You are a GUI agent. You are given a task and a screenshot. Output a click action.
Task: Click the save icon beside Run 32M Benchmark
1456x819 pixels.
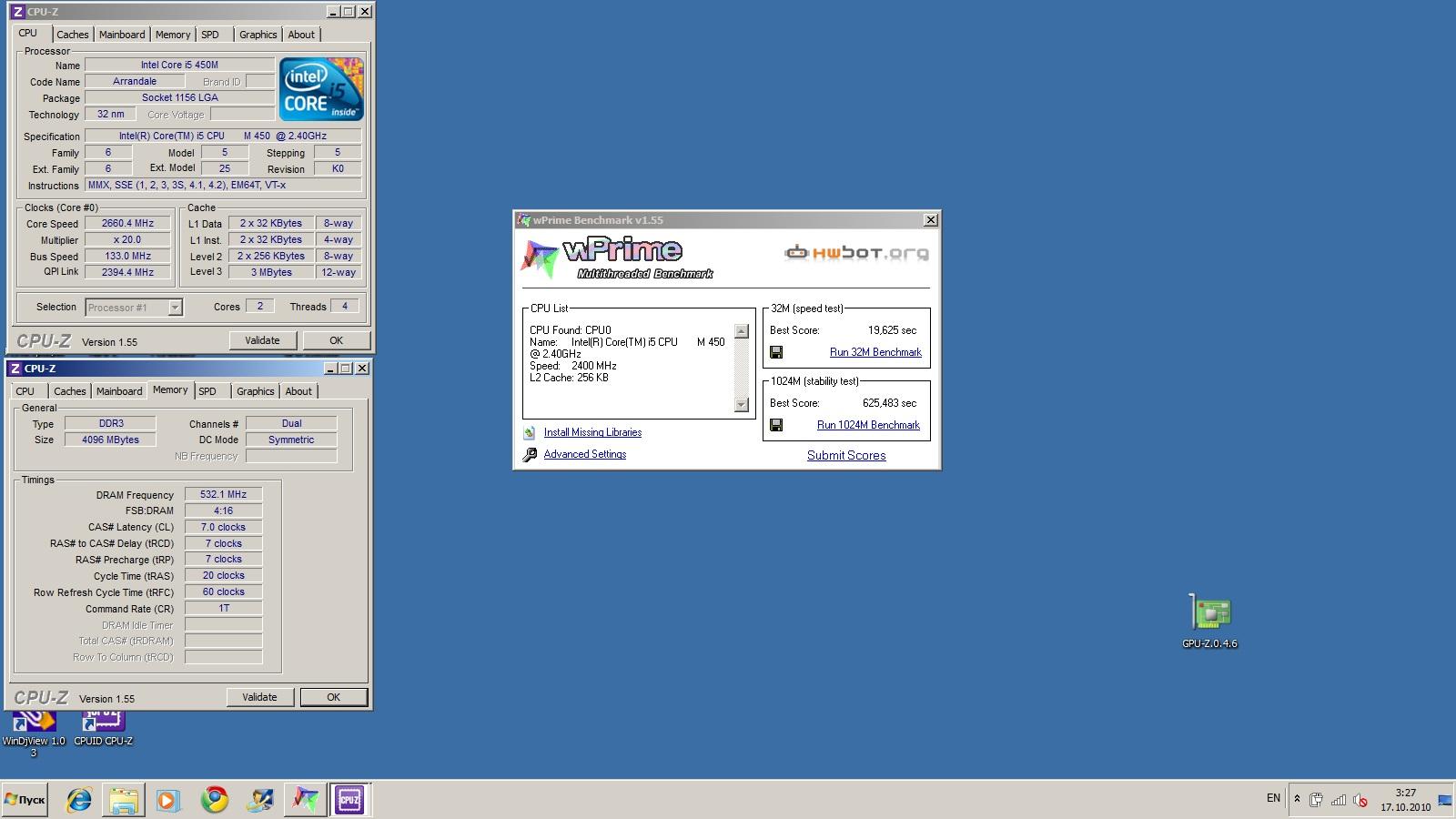776,352
